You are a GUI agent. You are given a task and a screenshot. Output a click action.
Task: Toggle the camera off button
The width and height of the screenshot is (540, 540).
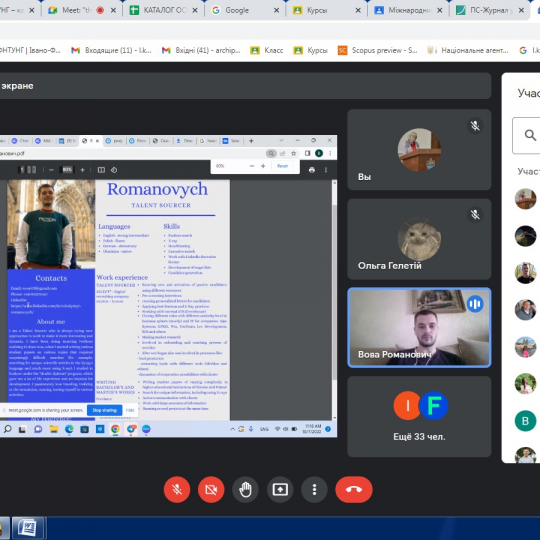[211, 489]
